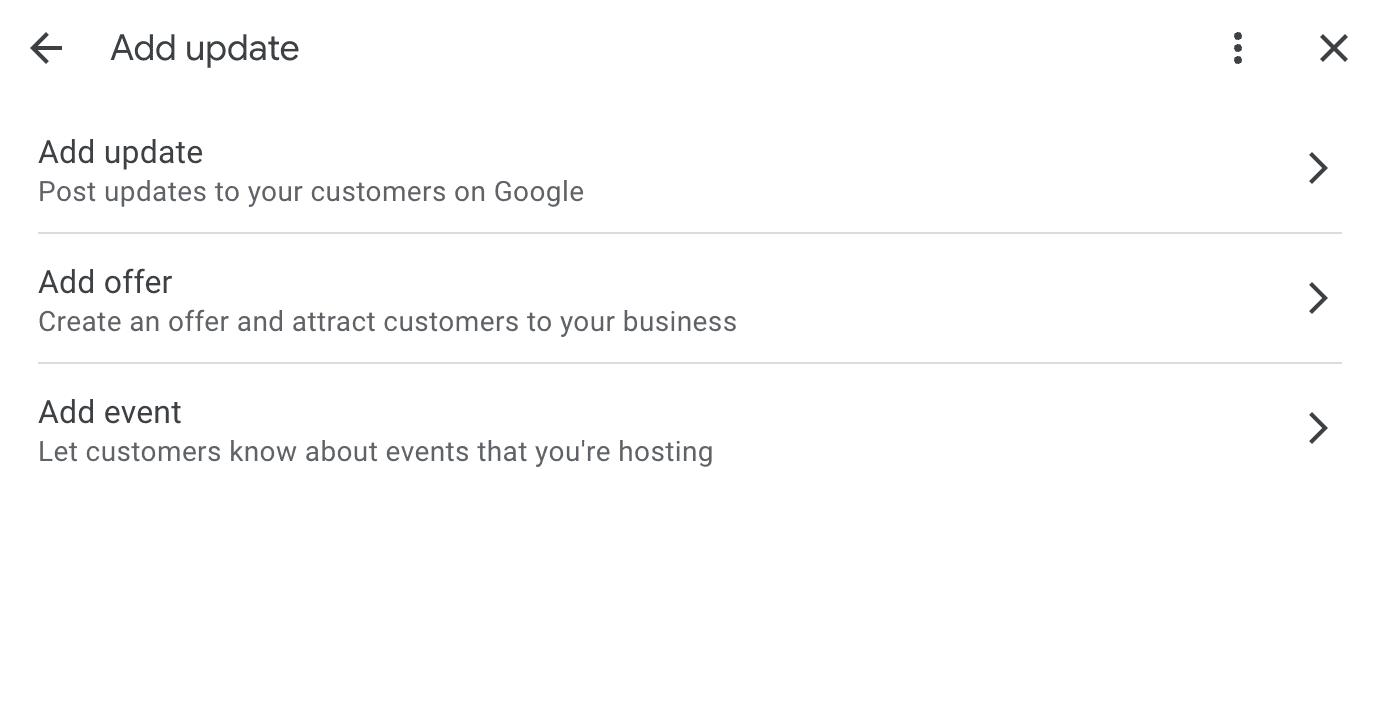The image size is (1380, 704).
Task: Open the three-dot more options menu
Action: (x=1238, y=48)
